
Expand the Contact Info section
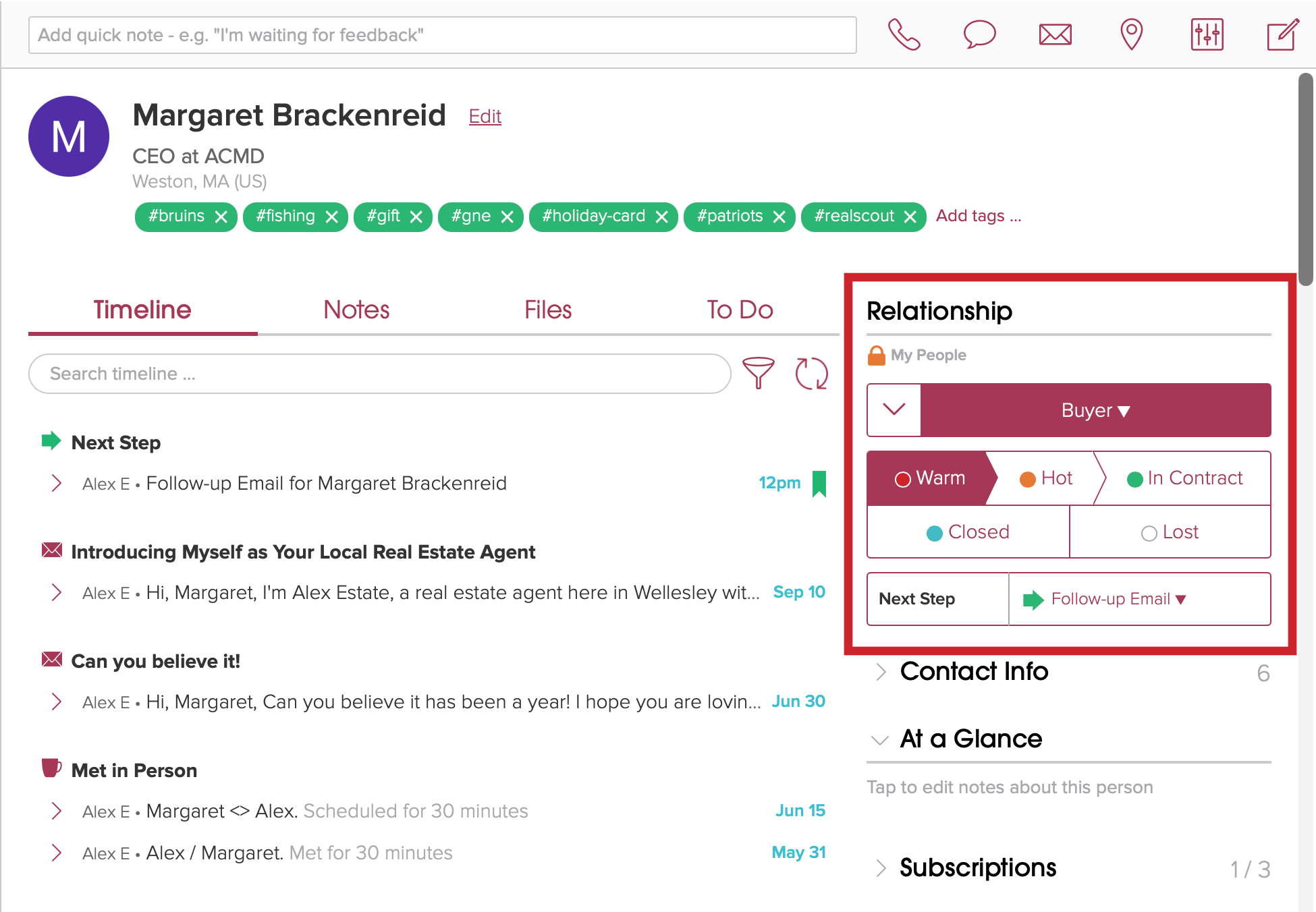pos(974,672)
